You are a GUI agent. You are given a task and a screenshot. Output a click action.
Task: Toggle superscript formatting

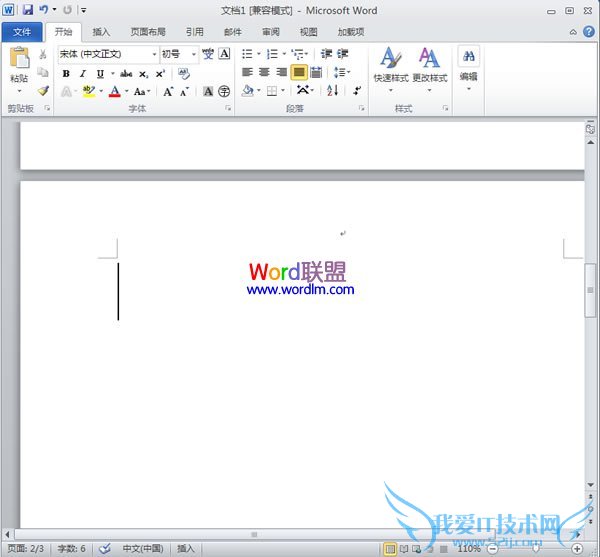pyautogui.click(x=160, y=73)
